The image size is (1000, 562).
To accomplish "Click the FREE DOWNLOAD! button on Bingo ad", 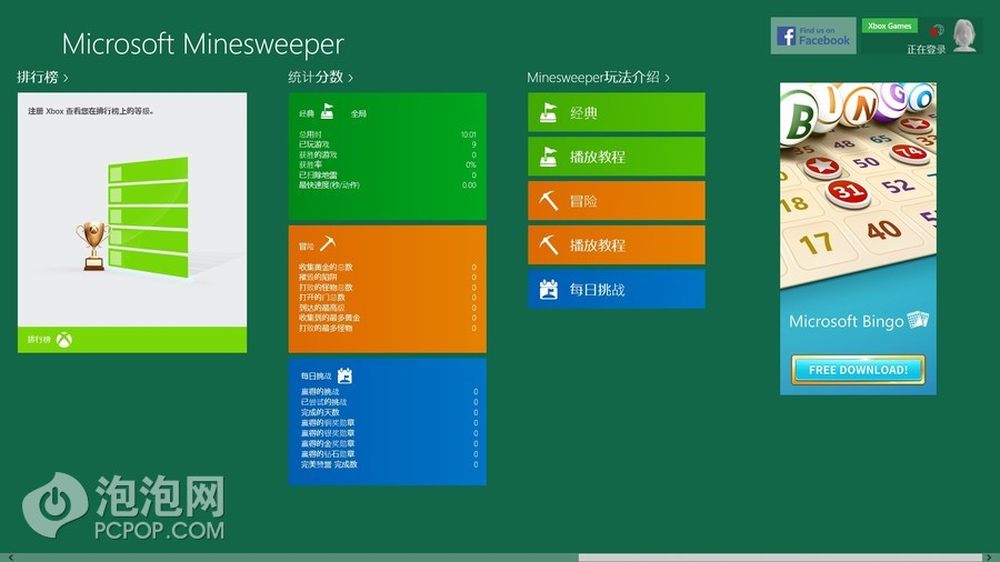I will (858, 370).
